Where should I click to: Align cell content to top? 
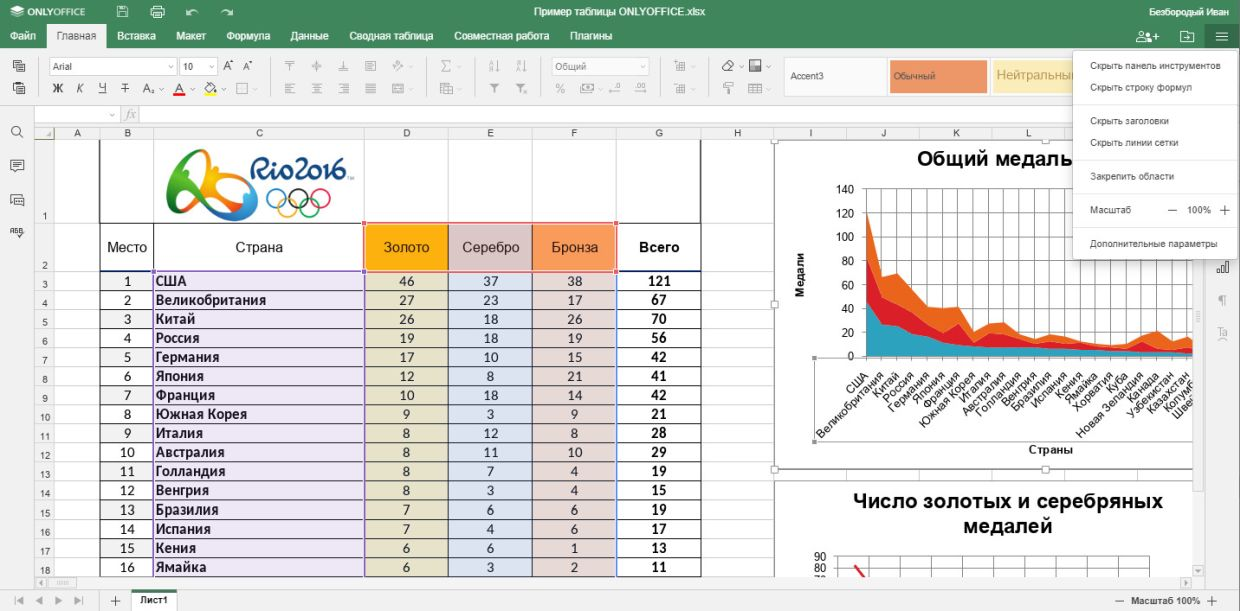(290, 66)
